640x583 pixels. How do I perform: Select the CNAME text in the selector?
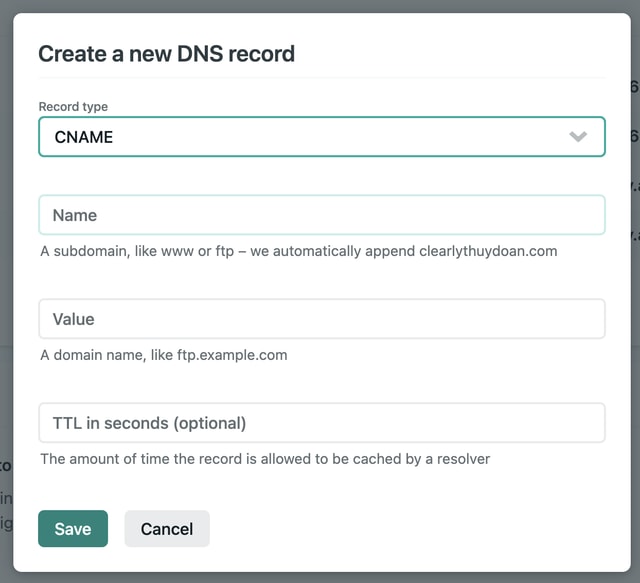84,137
